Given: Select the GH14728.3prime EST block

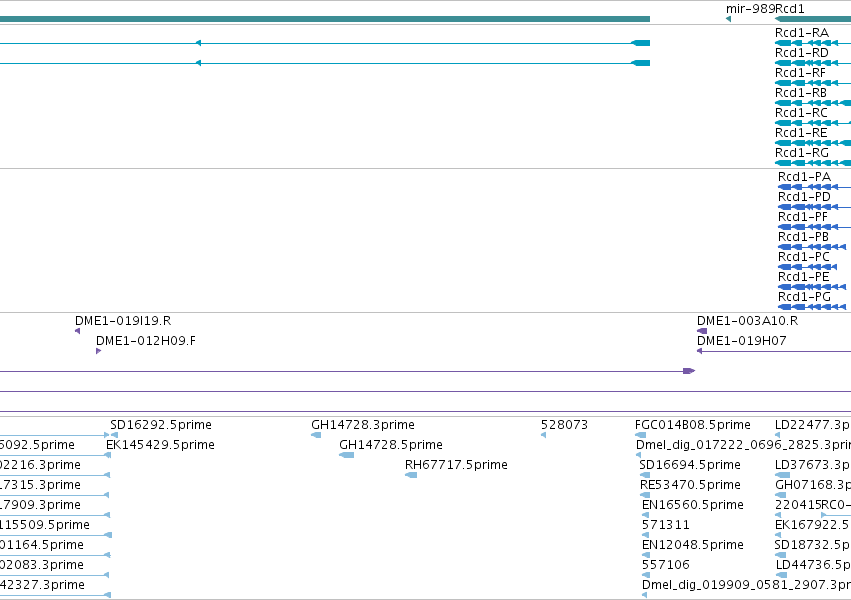Looking at the screenshot, I should coord(316,435).
